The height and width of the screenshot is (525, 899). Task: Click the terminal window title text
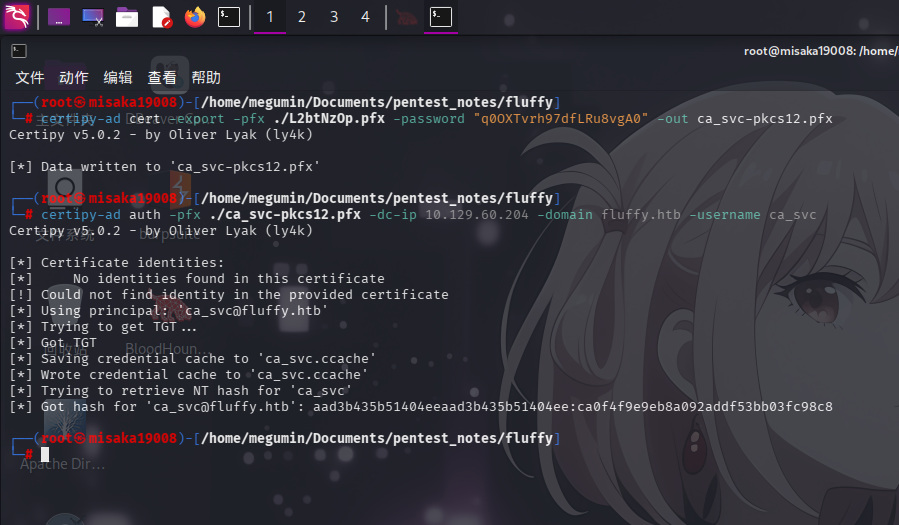pyautogui.click(x=820, y=51)
